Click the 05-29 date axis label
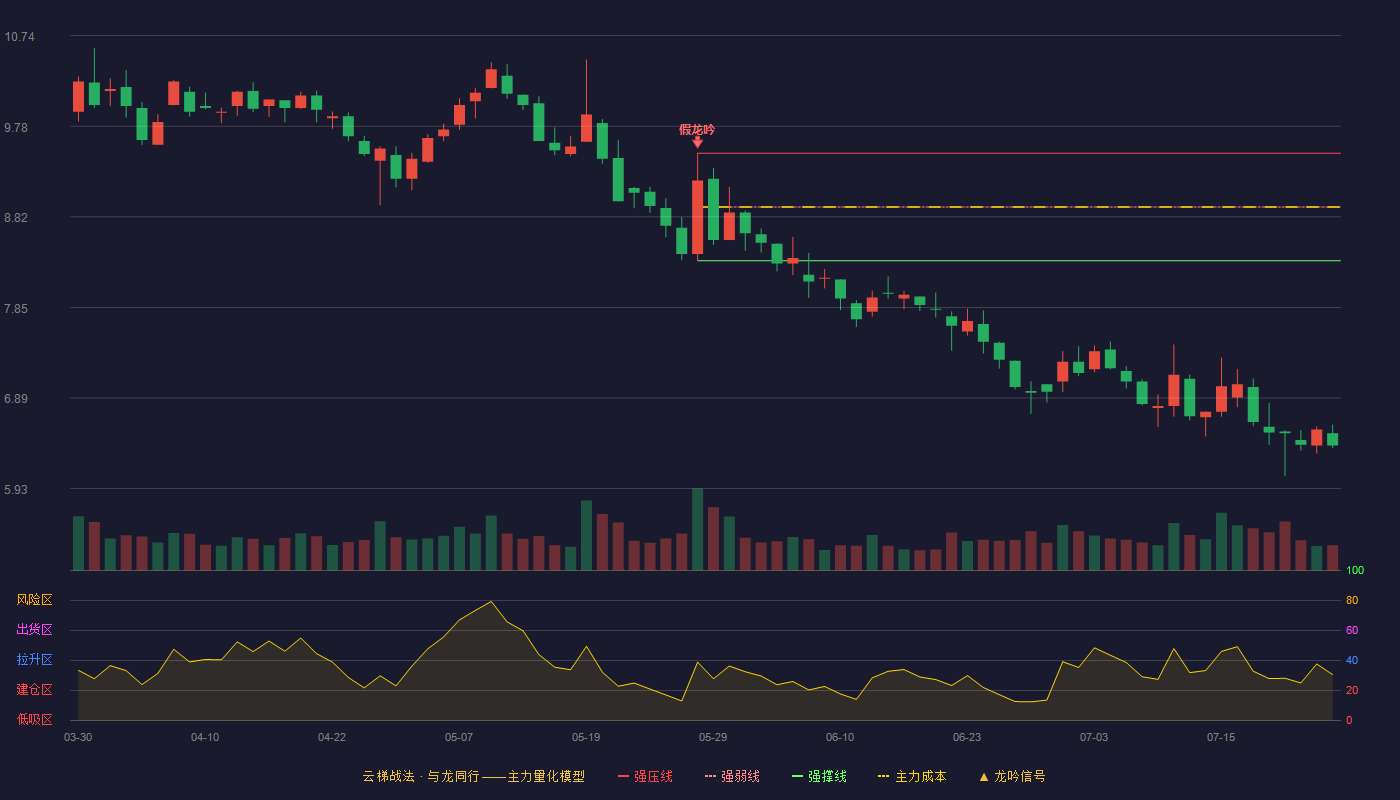The image size is (1400, 800). tap(713, 737)
